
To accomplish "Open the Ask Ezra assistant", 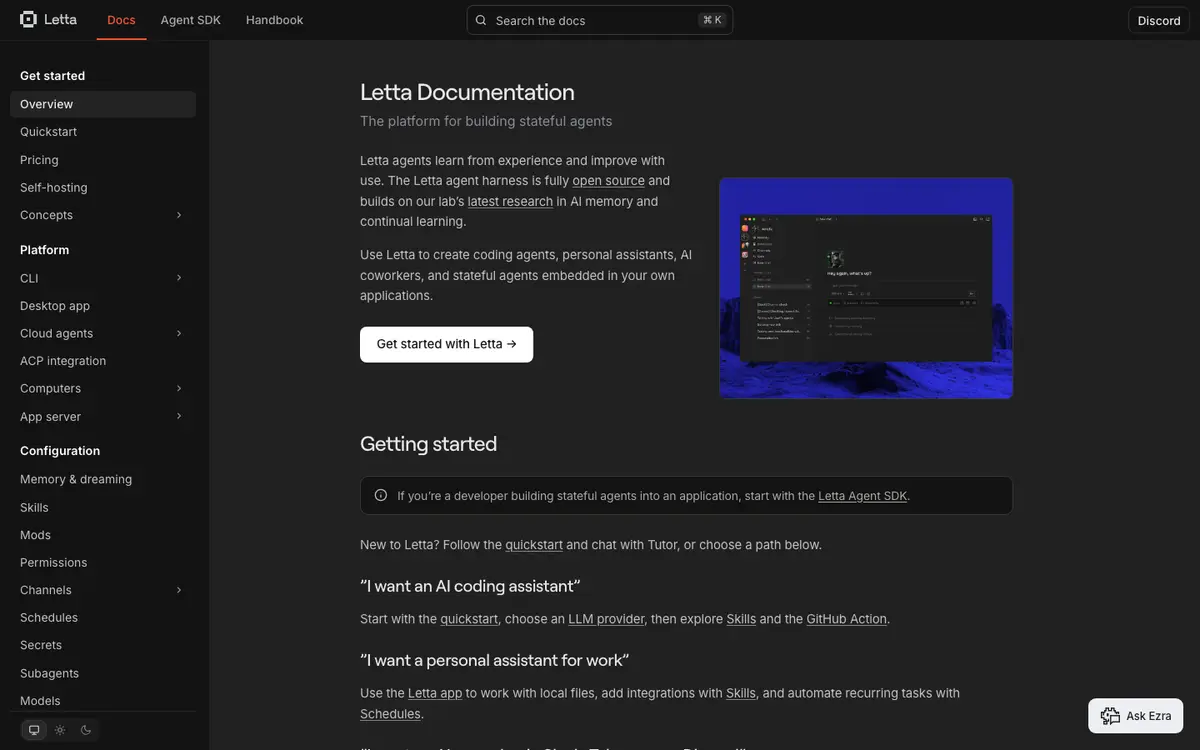I will [x=1135, y=716].
